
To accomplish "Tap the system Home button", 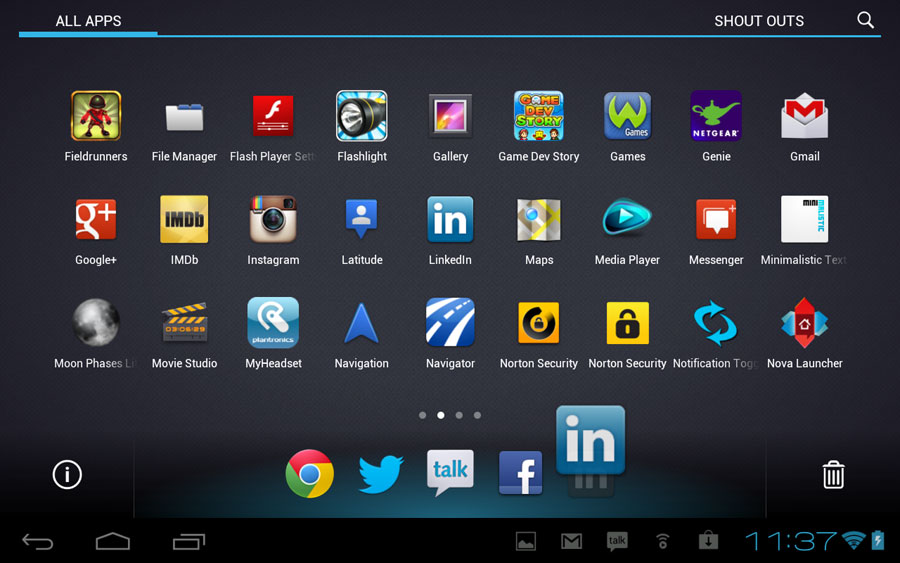I will [x=113, y=541].
